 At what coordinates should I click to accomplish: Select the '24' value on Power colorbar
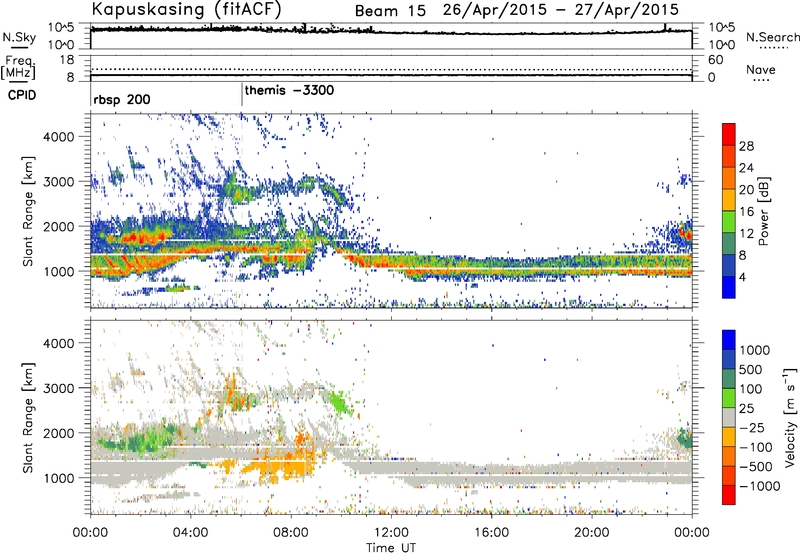click(x=746, y=168)
